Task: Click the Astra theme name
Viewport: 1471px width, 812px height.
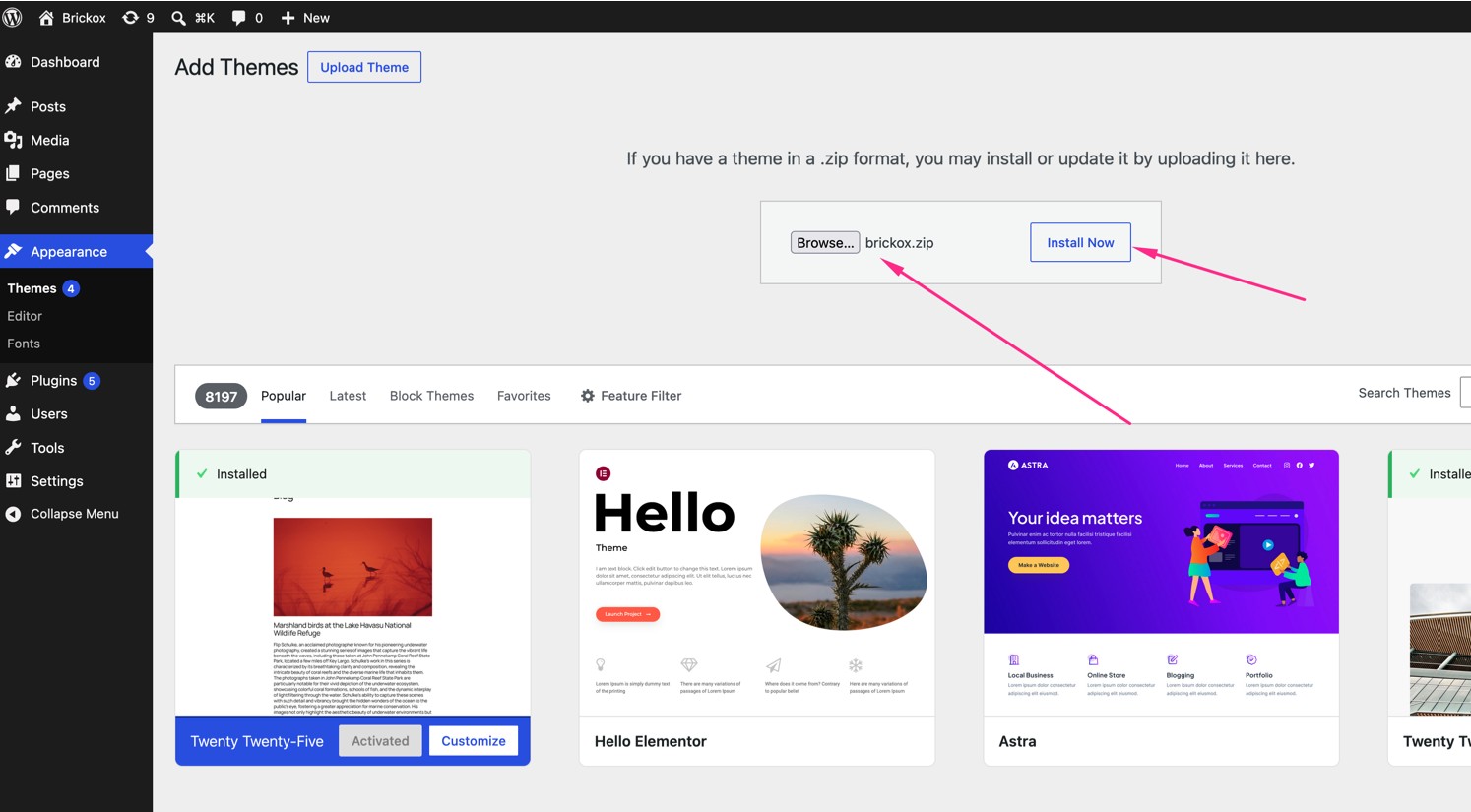Action: (x=1017, y=741)
